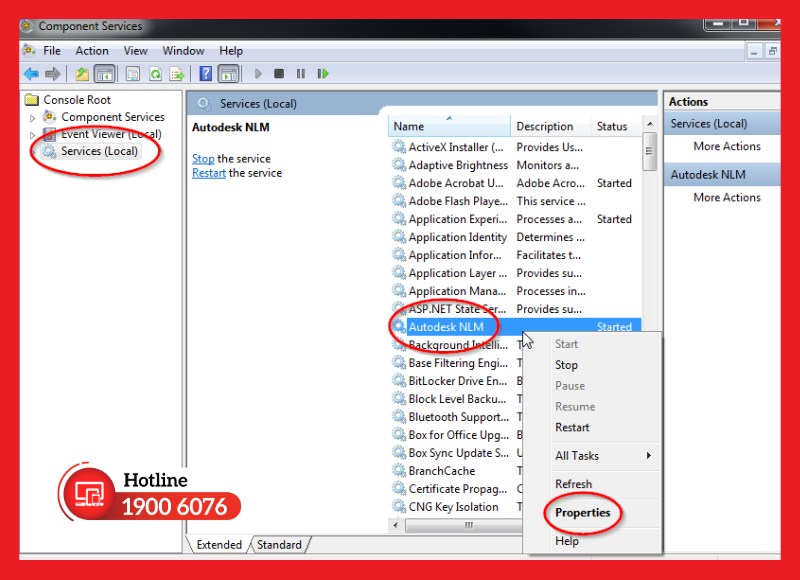The height and width of the screenshot is (580, 800).
Task: Click the vertical scrollbar thumb in services list
Action: pyautogui.click(x=649, y=151)
